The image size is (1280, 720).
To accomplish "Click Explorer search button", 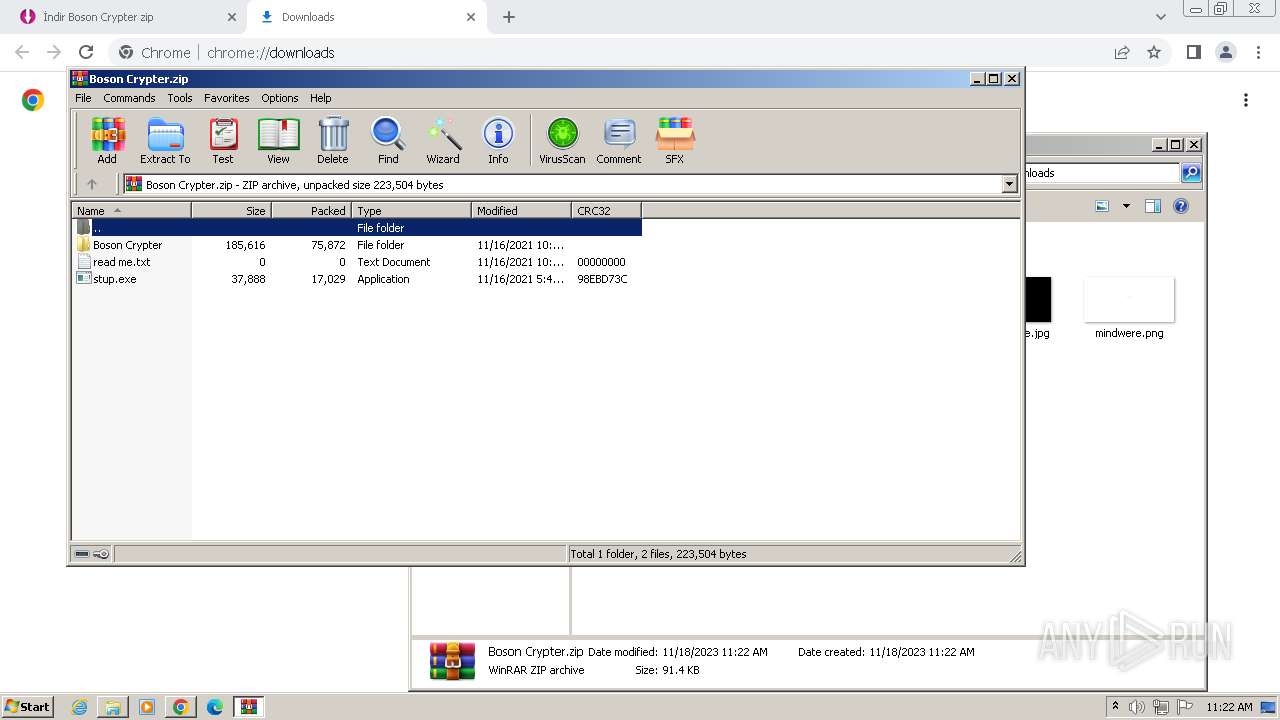I will click(x=1191, y=173).
